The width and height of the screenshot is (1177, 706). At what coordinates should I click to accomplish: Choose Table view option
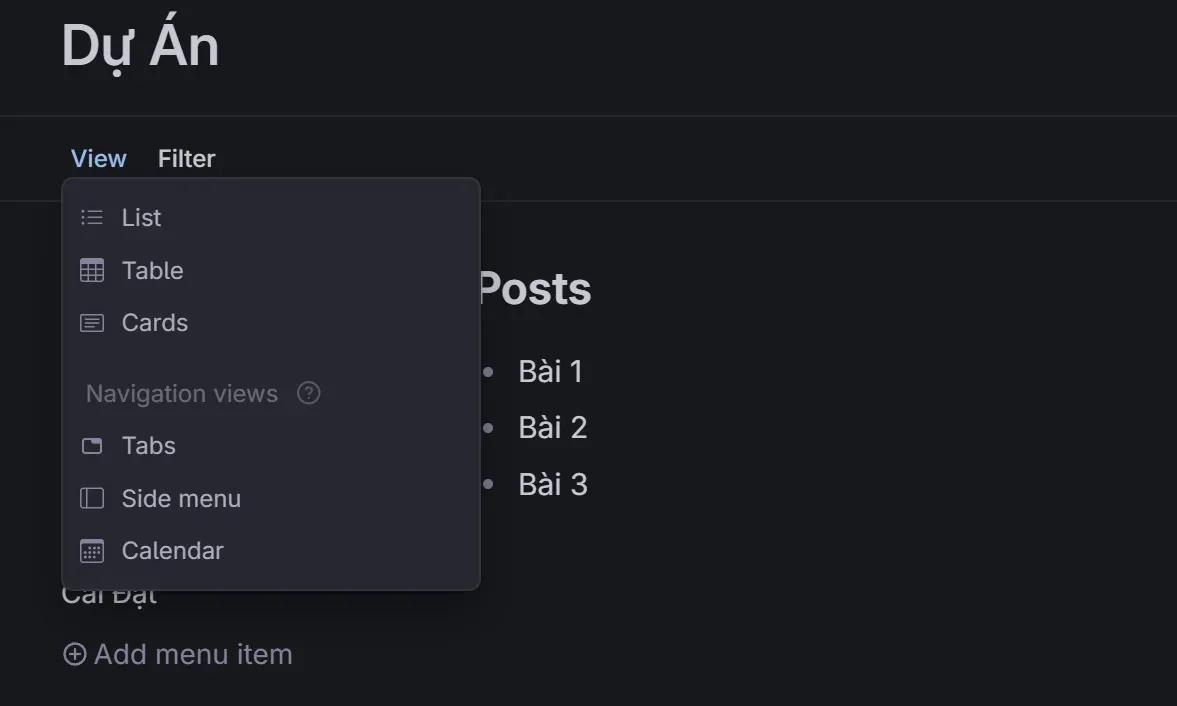click(x=271, y=270)
